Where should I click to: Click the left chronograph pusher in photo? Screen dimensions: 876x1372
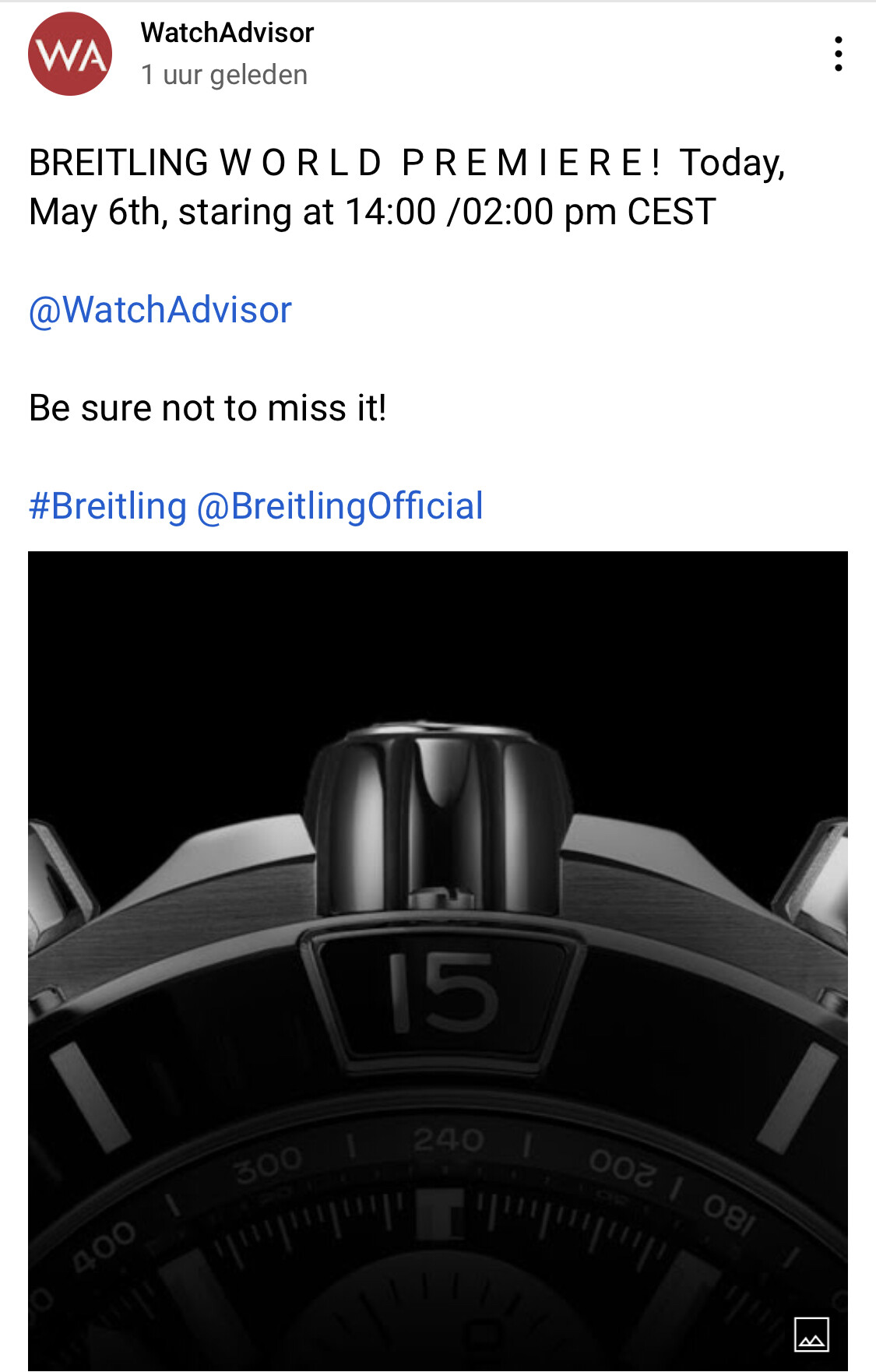click(58, 880)
